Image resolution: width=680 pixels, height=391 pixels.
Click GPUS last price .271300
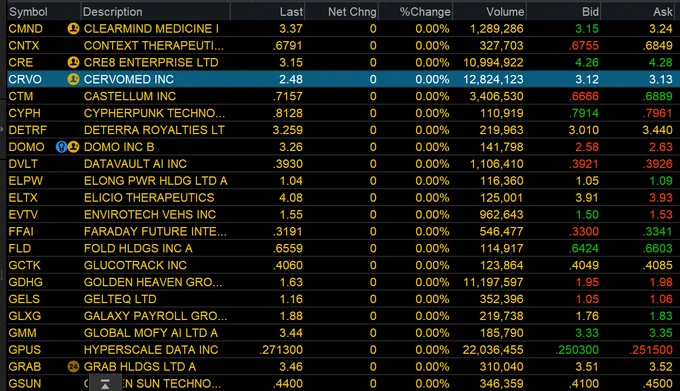point(281,350)
